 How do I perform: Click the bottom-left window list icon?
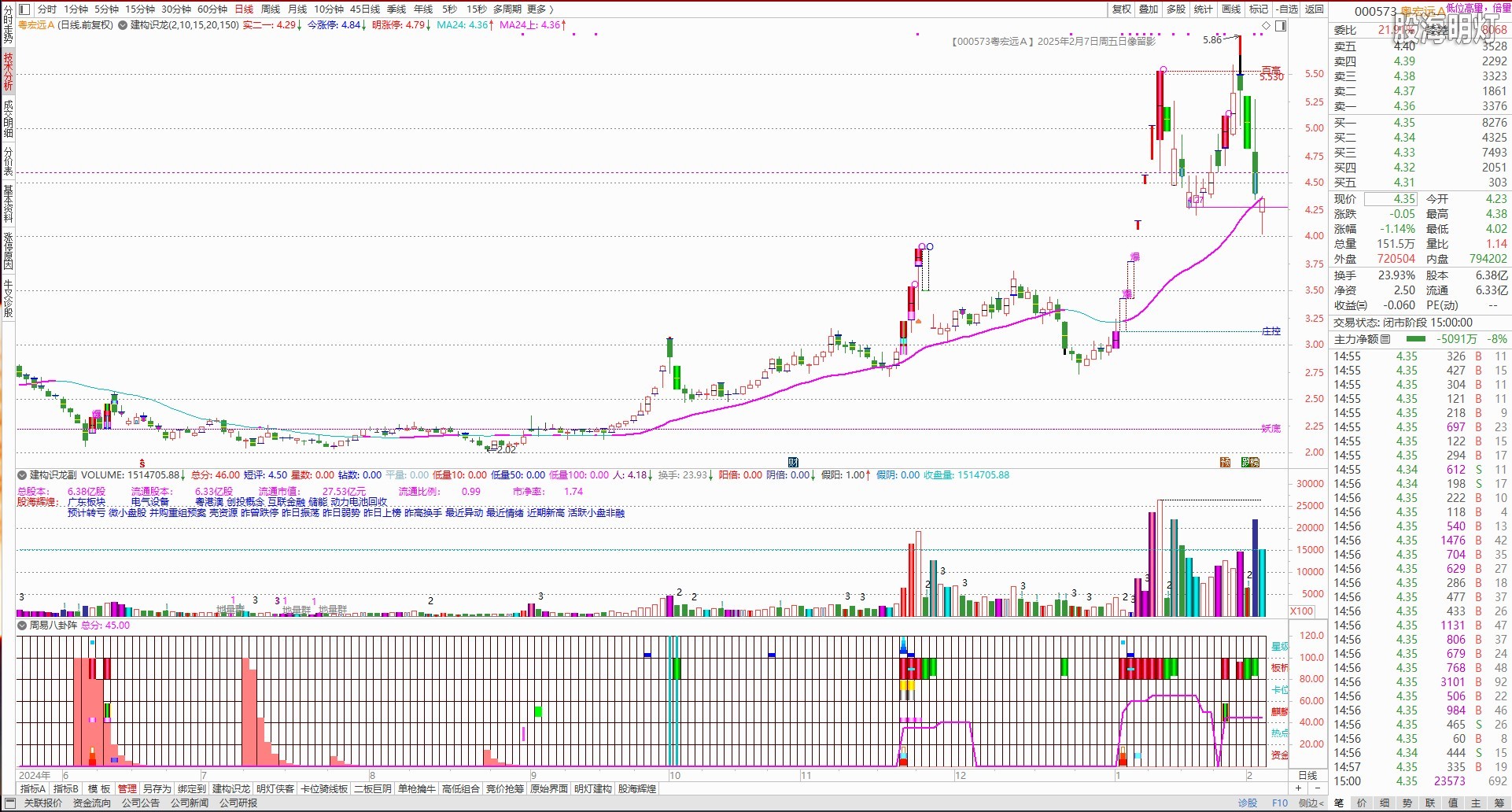tap(9, 803)
